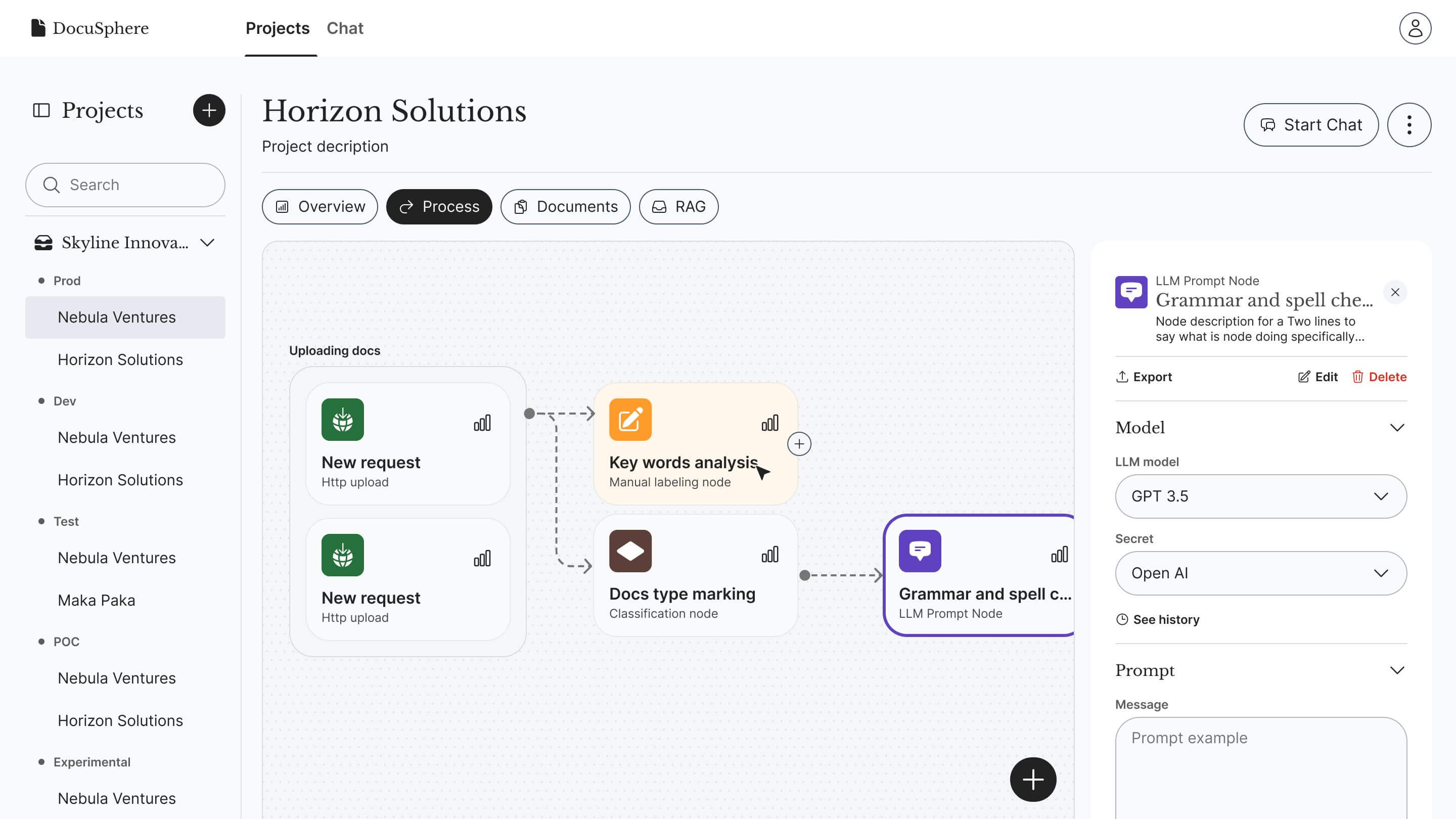Select the Process tab

pos(439,207)
